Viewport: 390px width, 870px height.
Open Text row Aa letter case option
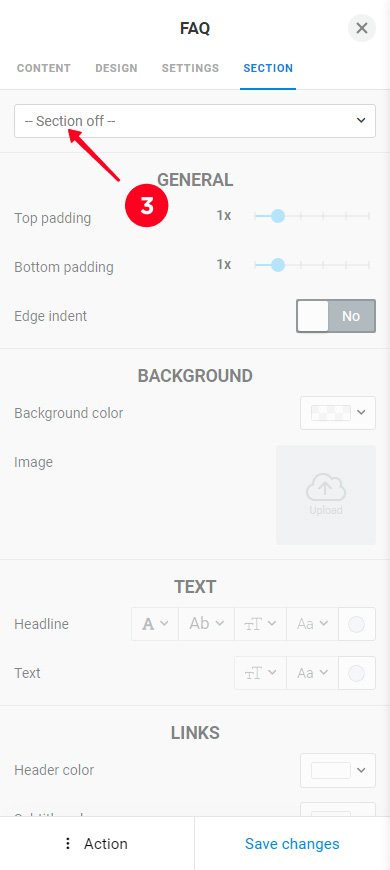[312, 673]
